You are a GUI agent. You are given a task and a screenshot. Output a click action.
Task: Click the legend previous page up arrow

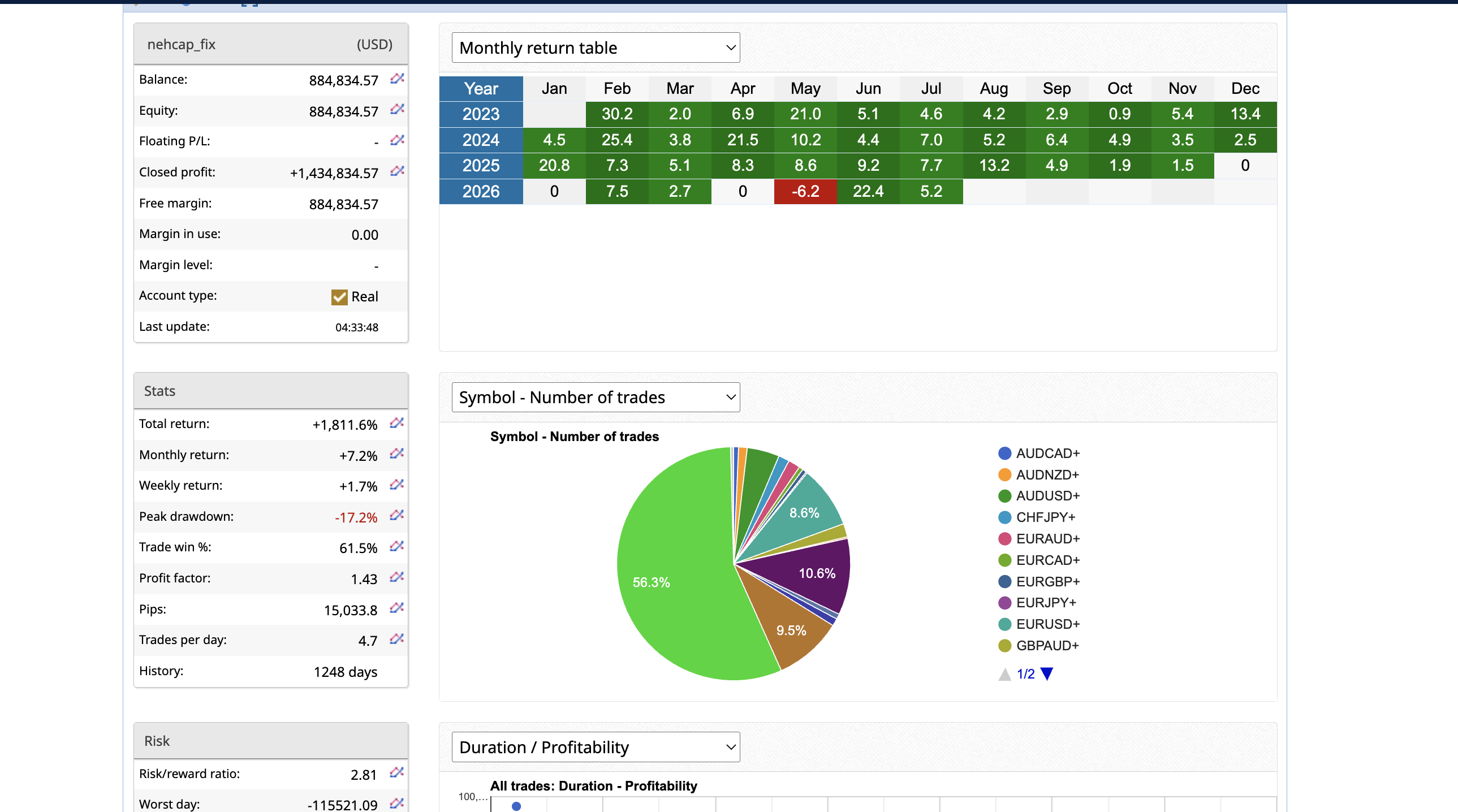[1004, 674]
